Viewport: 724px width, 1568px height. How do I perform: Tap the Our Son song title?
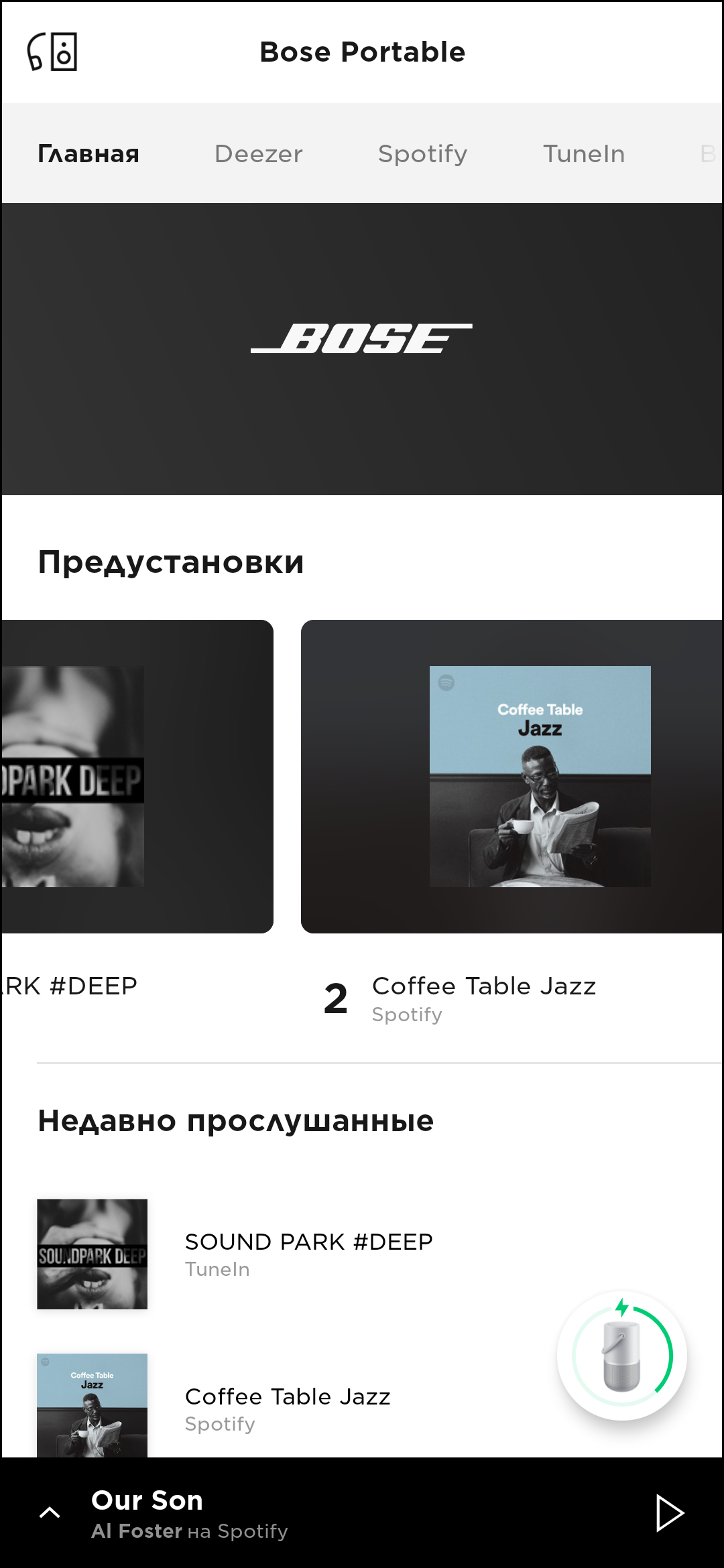point(147,1500)
